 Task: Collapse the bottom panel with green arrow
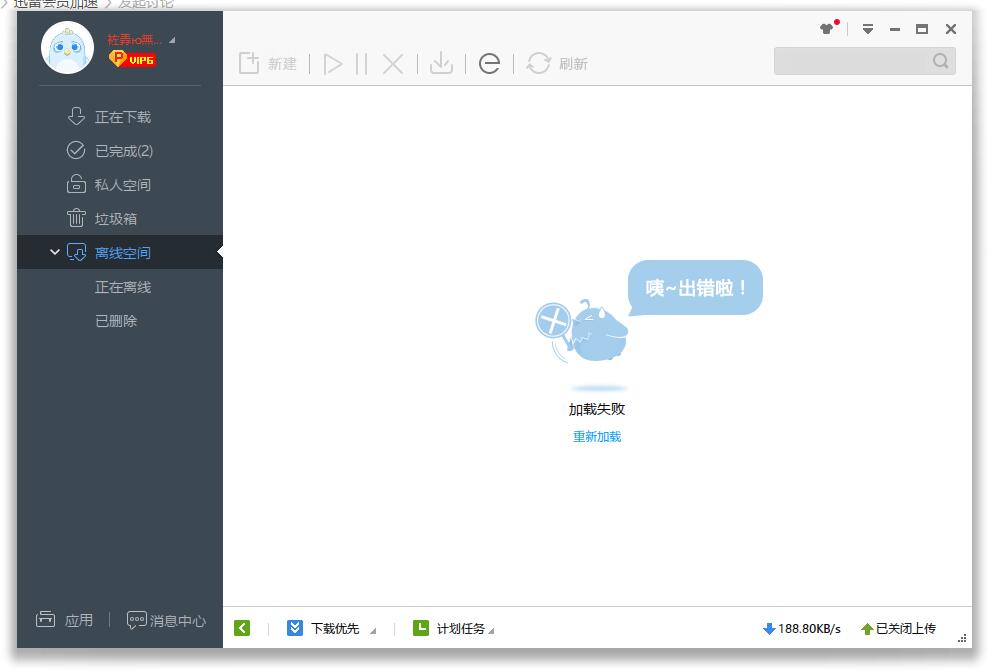click(x=240, y=628)
